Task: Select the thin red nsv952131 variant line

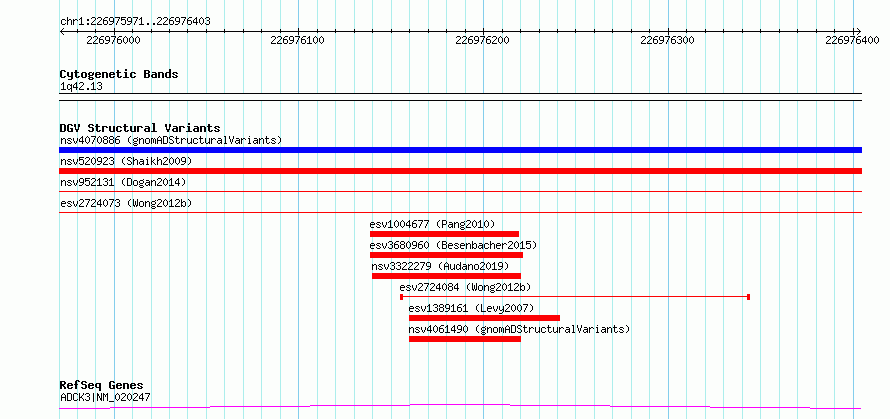Action: pyautogui.click(x=460, y=192)
